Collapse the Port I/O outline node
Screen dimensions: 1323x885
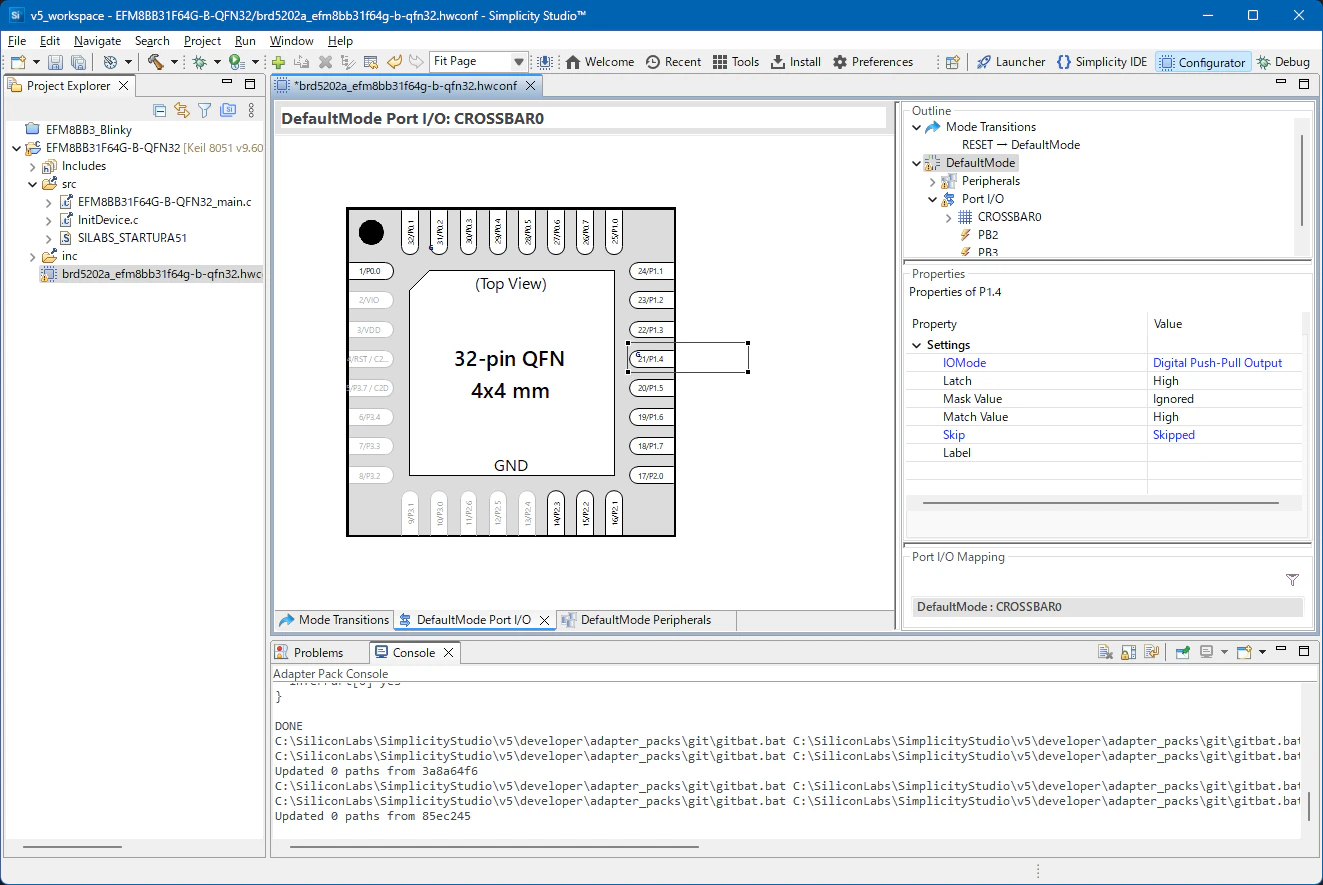(933, 199)
